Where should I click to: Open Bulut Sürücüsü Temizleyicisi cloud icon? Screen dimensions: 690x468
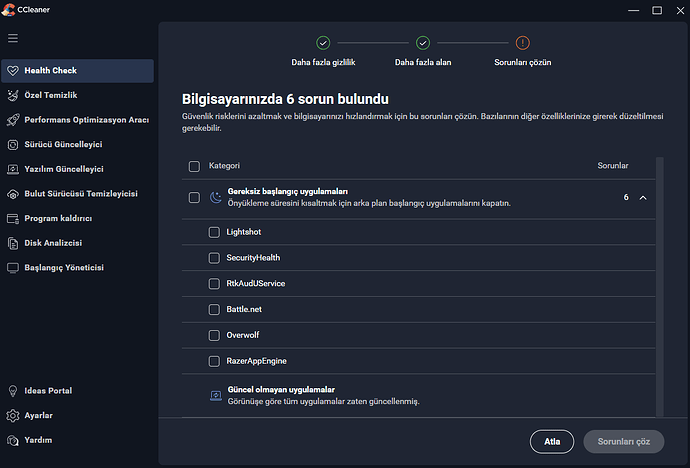tap(13, 194)
